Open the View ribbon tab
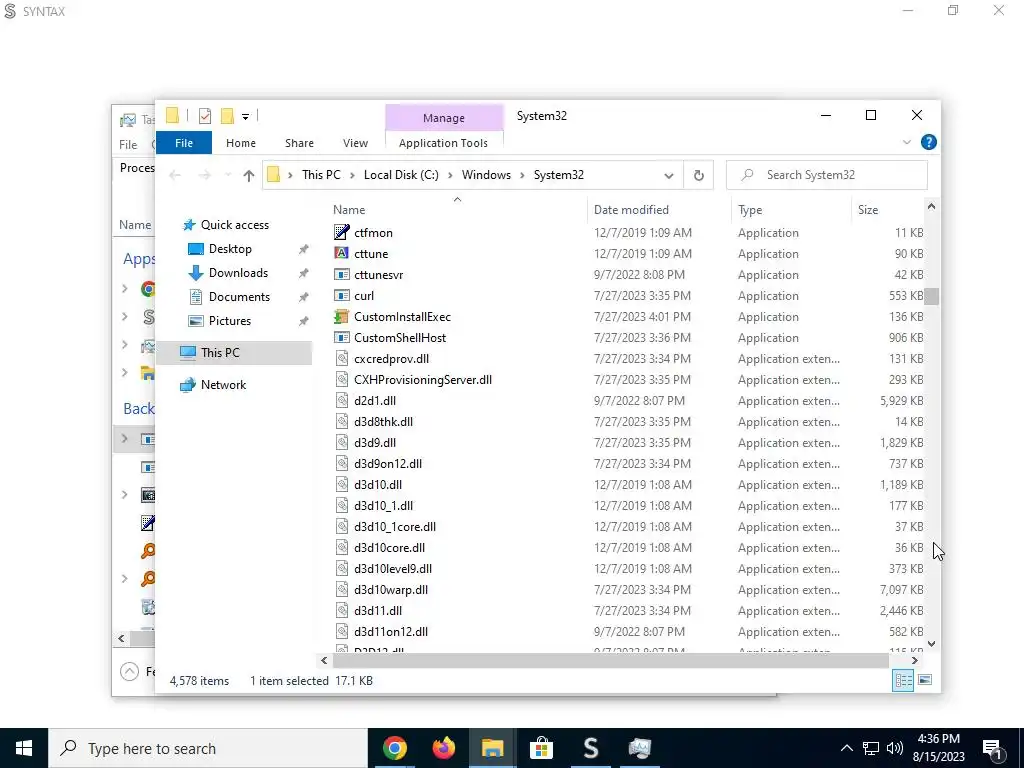This screenshot has width=1024, height=768. coord(355,143)
